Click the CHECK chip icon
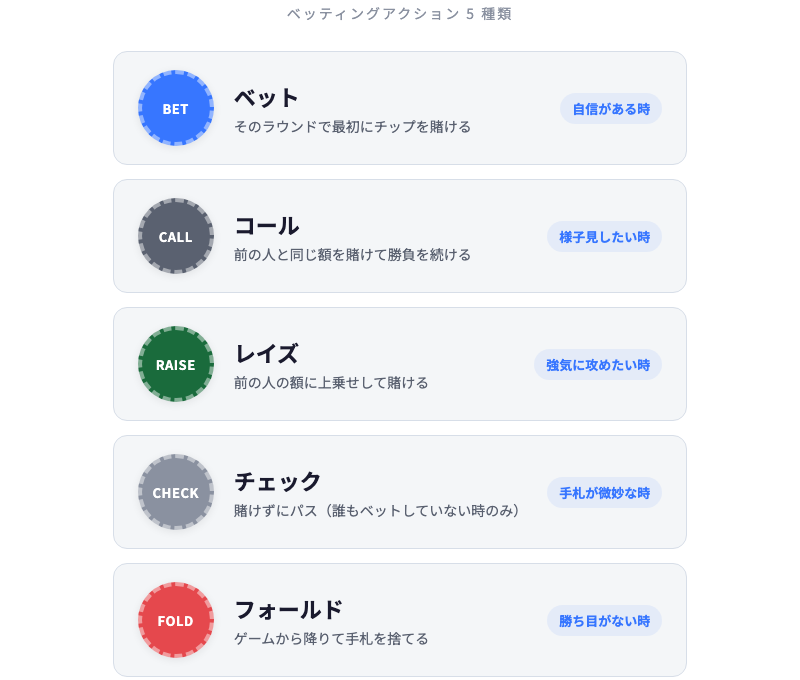This screenshot has height=680, width=800. coord(175,492)
